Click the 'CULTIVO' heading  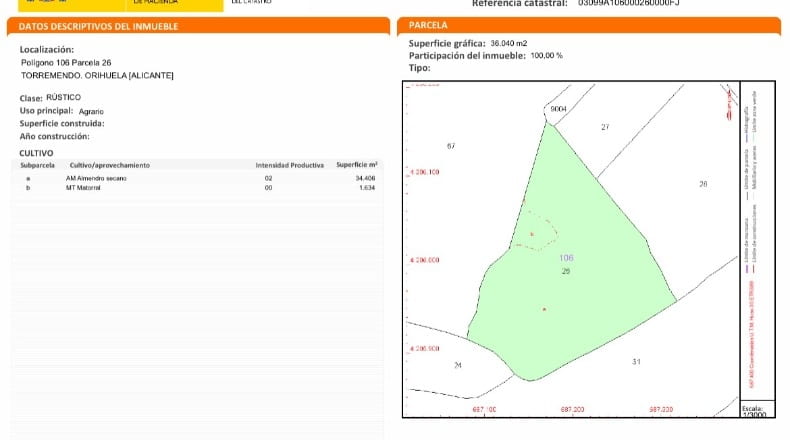pos(36,153)
